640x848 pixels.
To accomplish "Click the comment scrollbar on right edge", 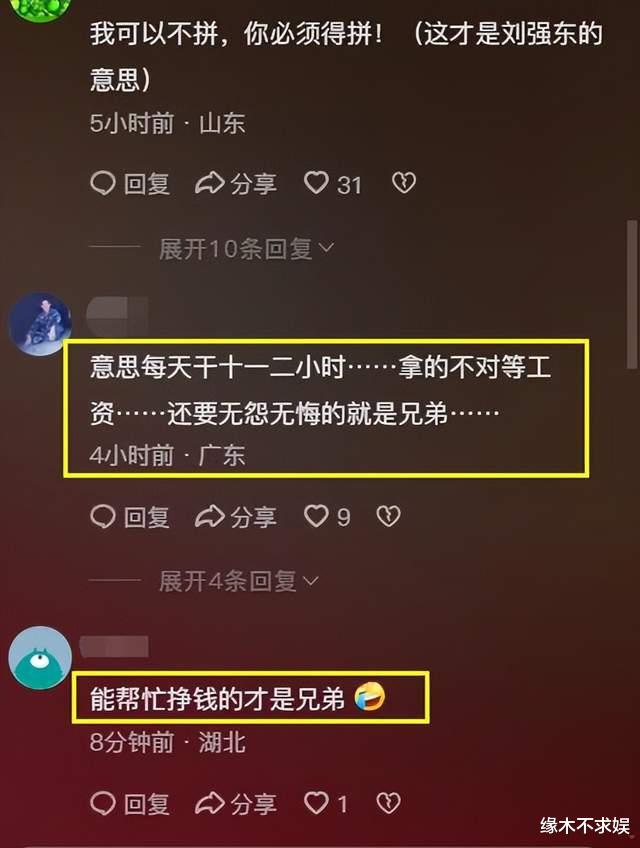I will (631, 295).
